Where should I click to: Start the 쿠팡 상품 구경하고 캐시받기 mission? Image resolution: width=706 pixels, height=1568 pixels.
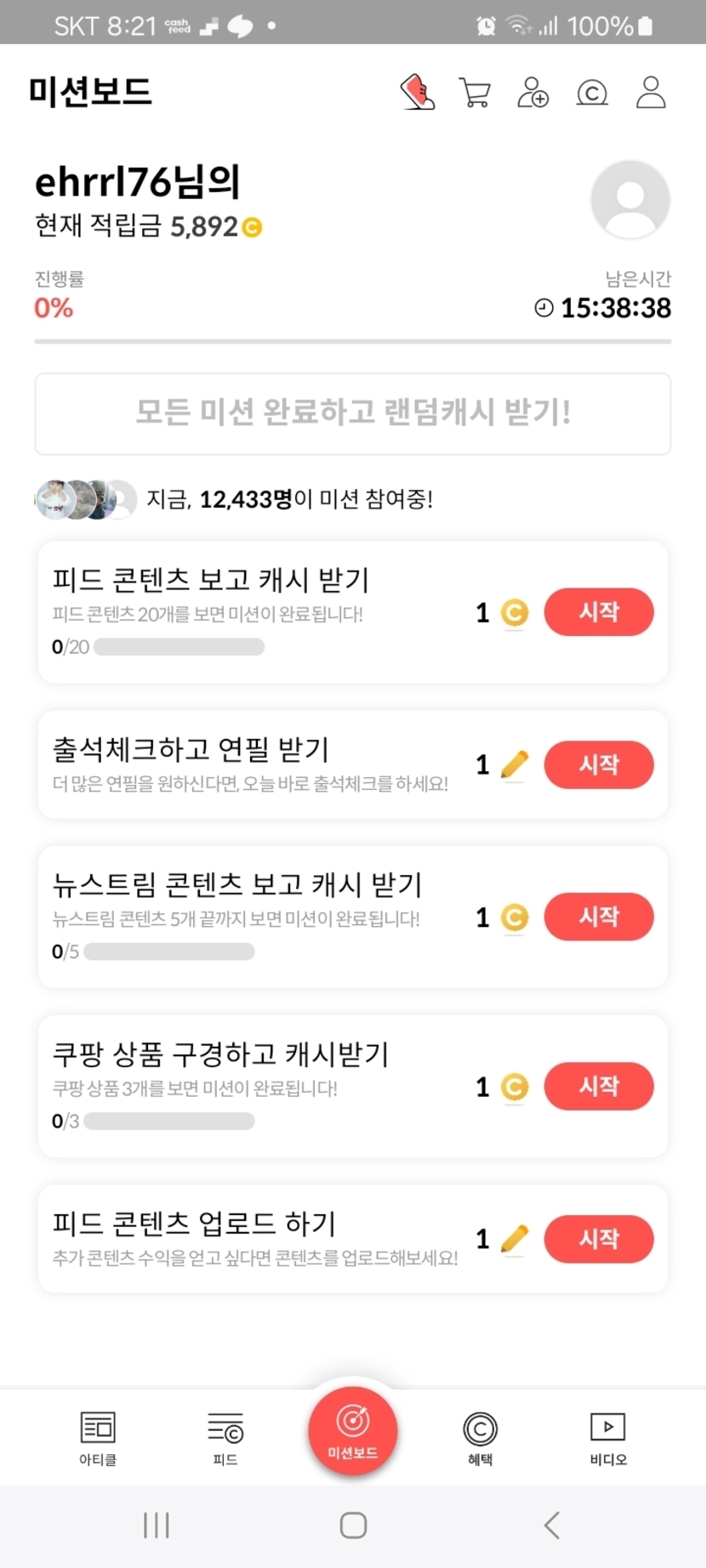pyautogui.click(x=599, y=1086)
